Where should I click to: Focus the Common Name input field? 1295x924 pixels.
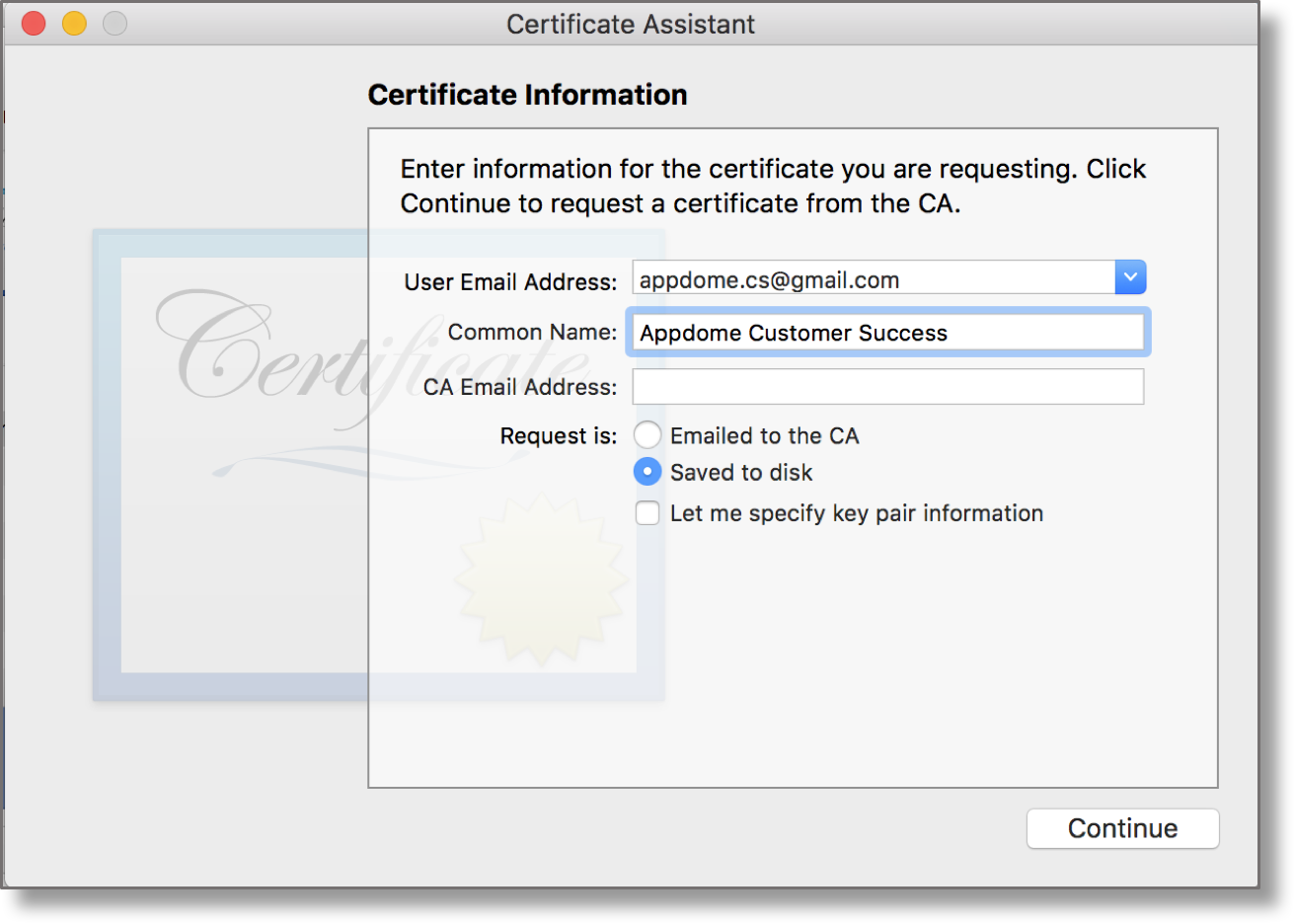[x=887, y=333]
